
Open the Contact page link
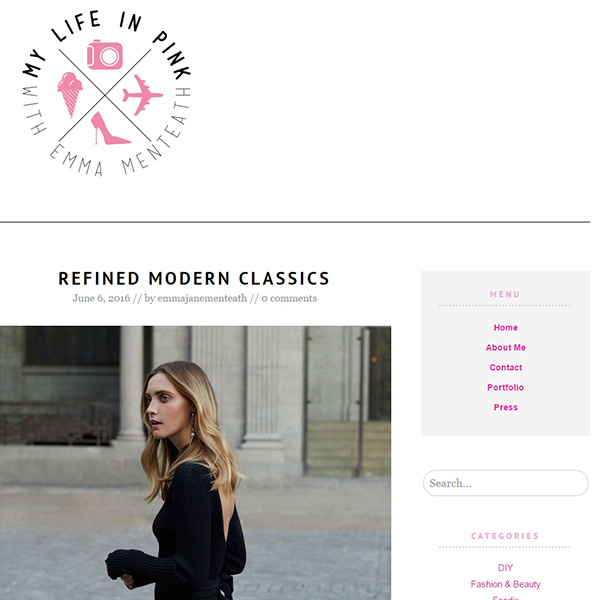click(x=505, y=367)
